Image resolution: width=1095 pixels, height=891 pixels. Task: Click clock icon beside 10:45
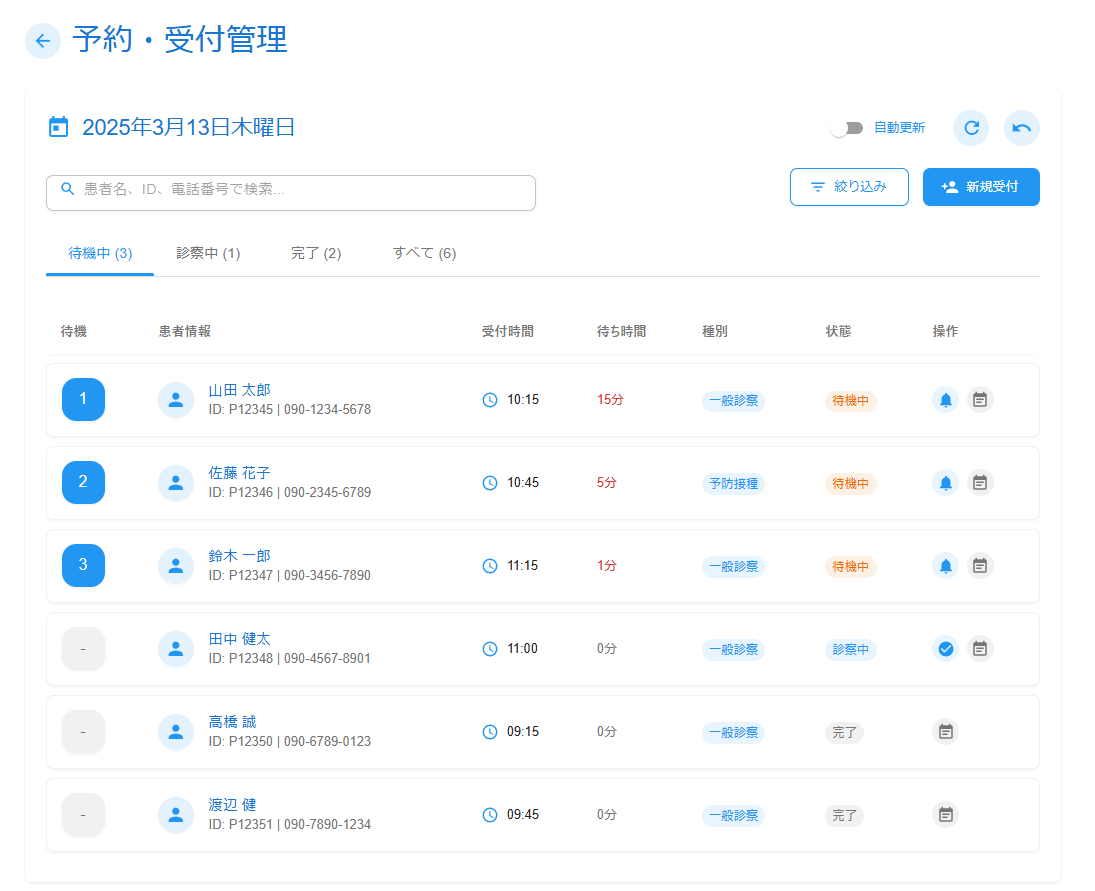click(490, 483)
